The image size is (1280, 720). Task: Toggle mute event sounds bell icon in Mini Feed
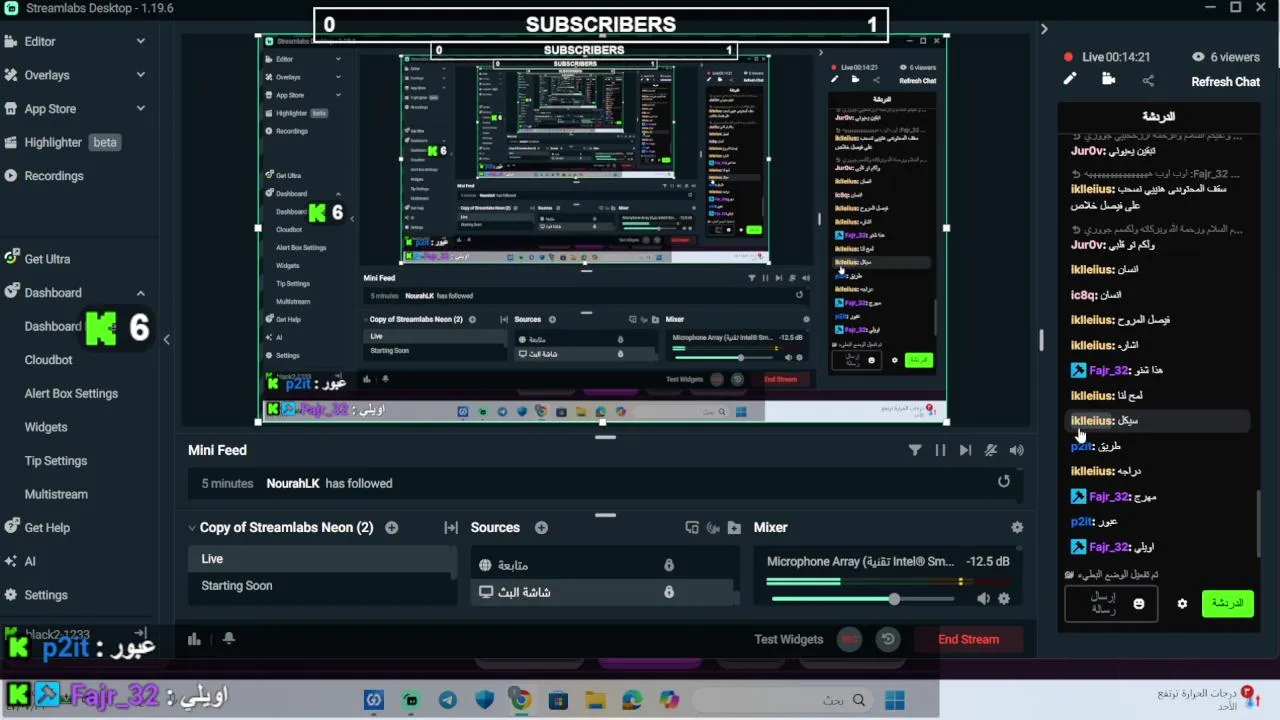(991, 450)
